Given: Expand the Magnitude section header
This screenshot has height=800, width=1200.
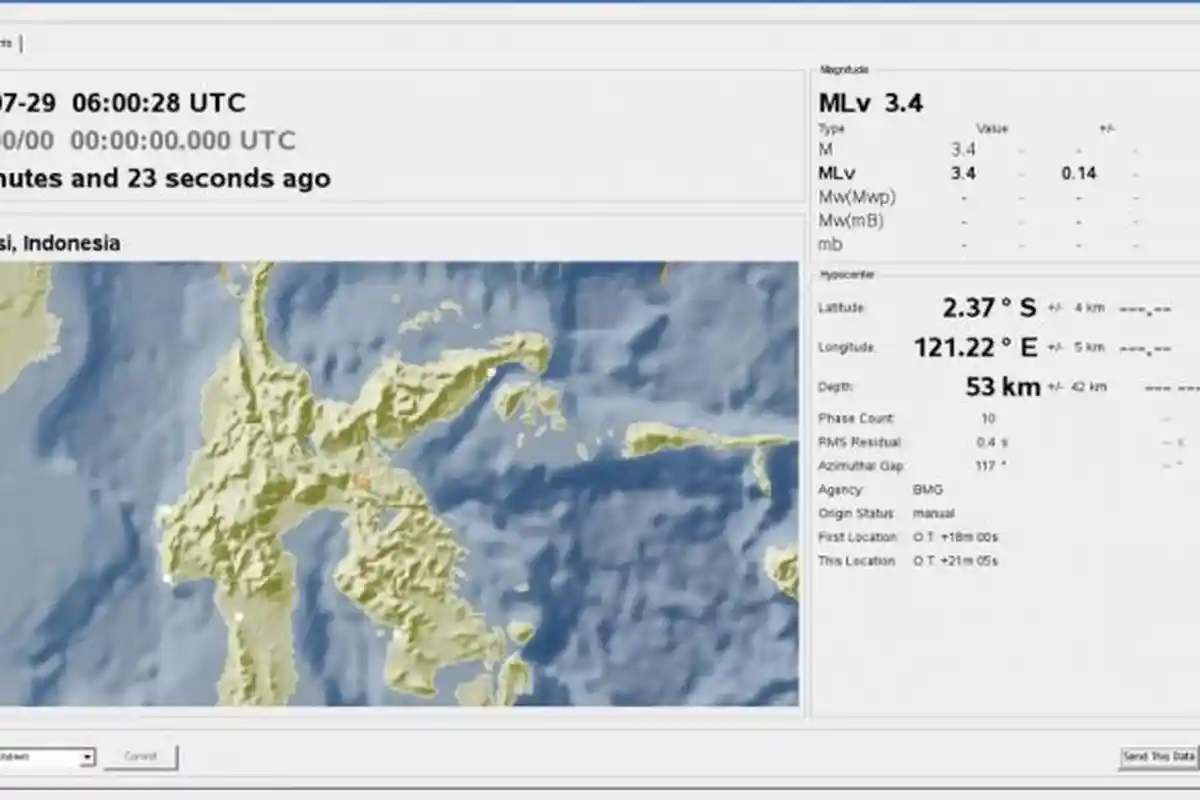Looking at the screenshot, I should 843,70.
